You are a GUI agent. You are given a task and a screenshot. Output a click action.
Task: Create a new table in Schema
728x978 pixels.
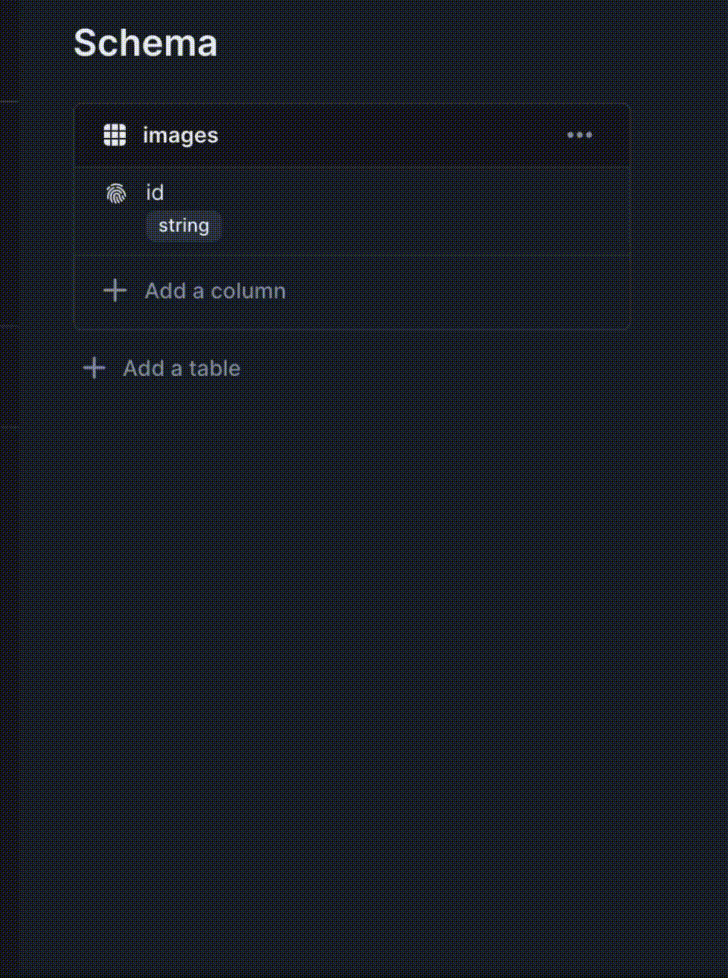180,368
